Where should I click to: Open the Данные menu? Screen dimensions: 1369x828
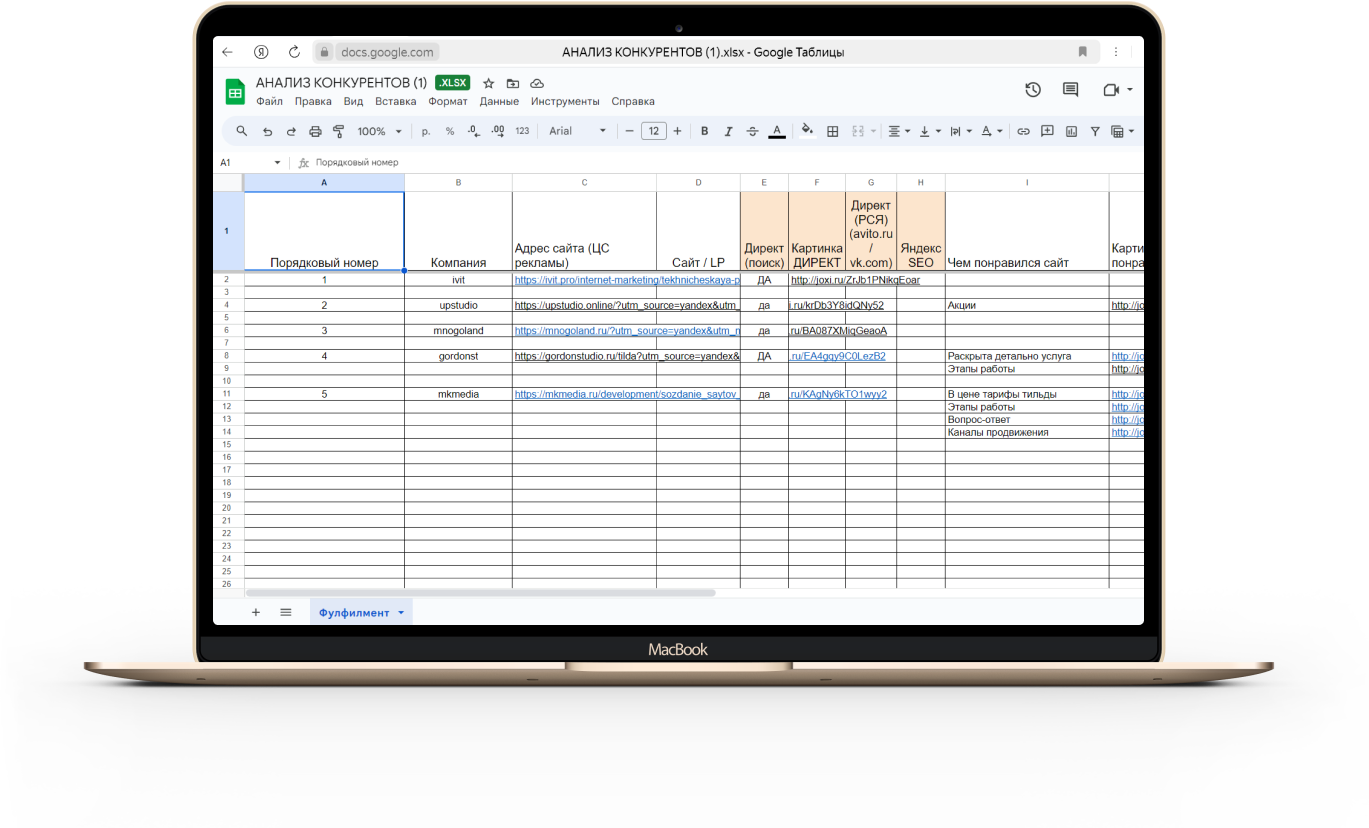click(499, 101)
